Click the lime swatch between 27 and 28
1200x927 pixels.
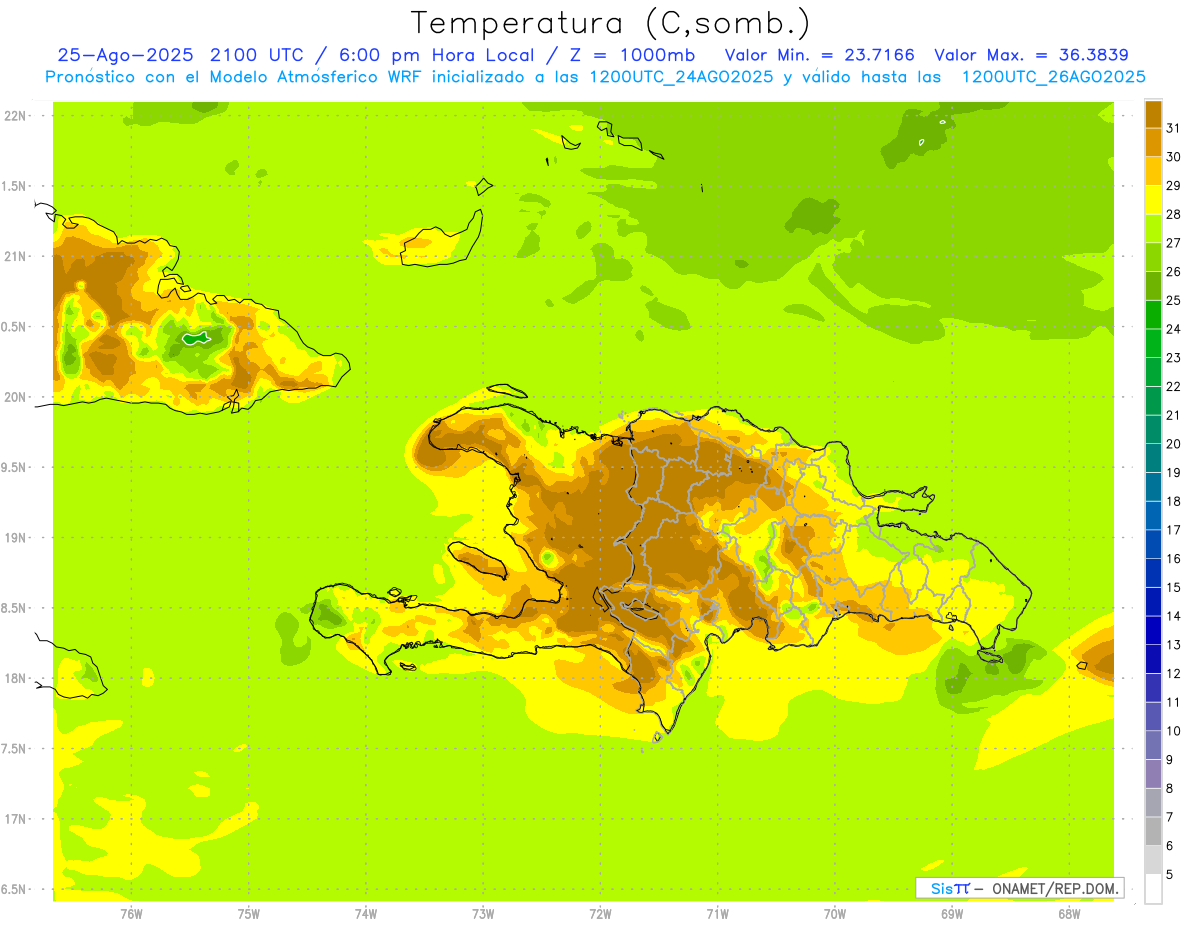pyautogui.click(x=1153, y=229)
